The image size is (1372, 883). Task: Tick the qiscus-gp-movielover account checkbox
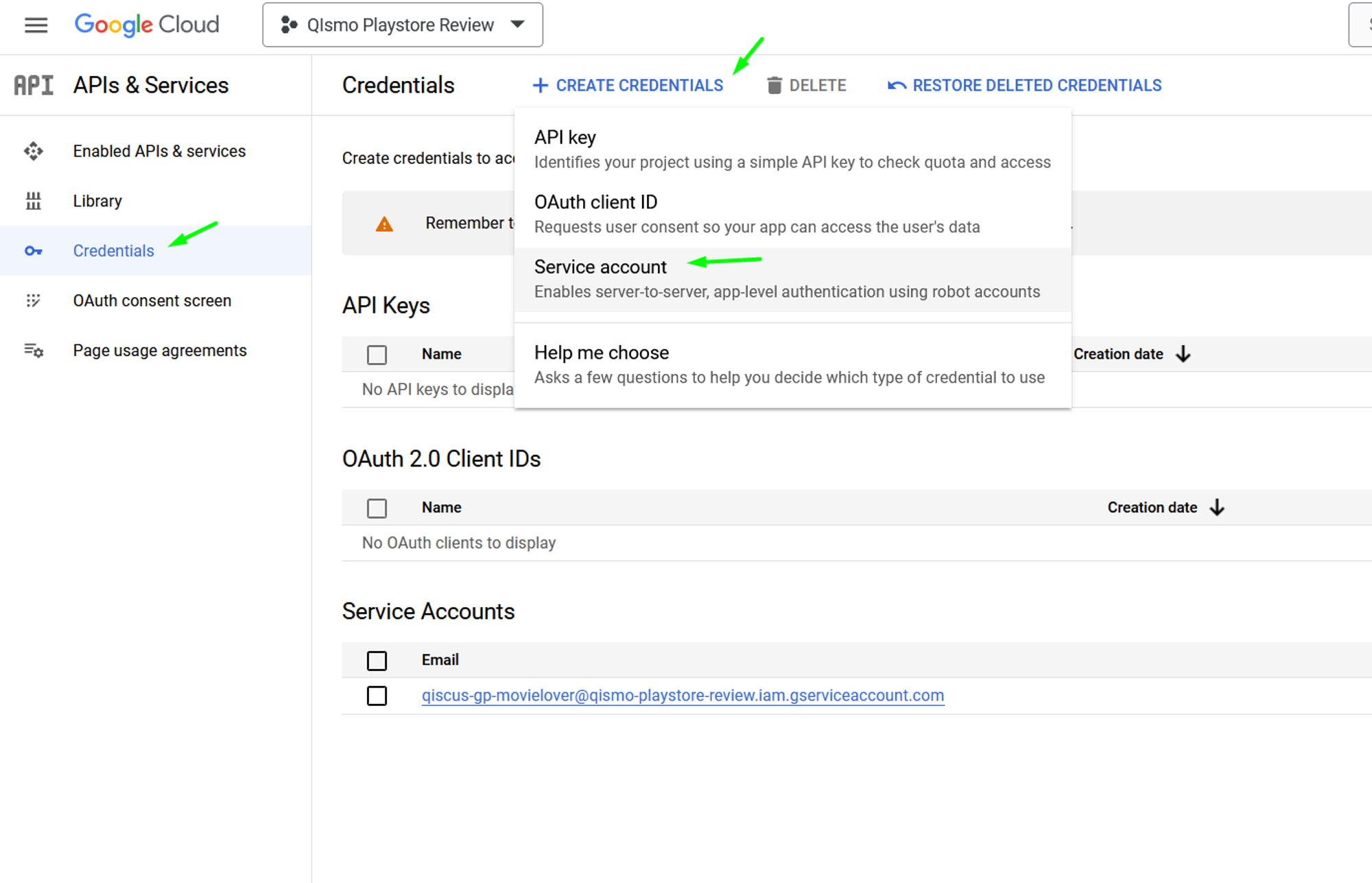(377, 696)
